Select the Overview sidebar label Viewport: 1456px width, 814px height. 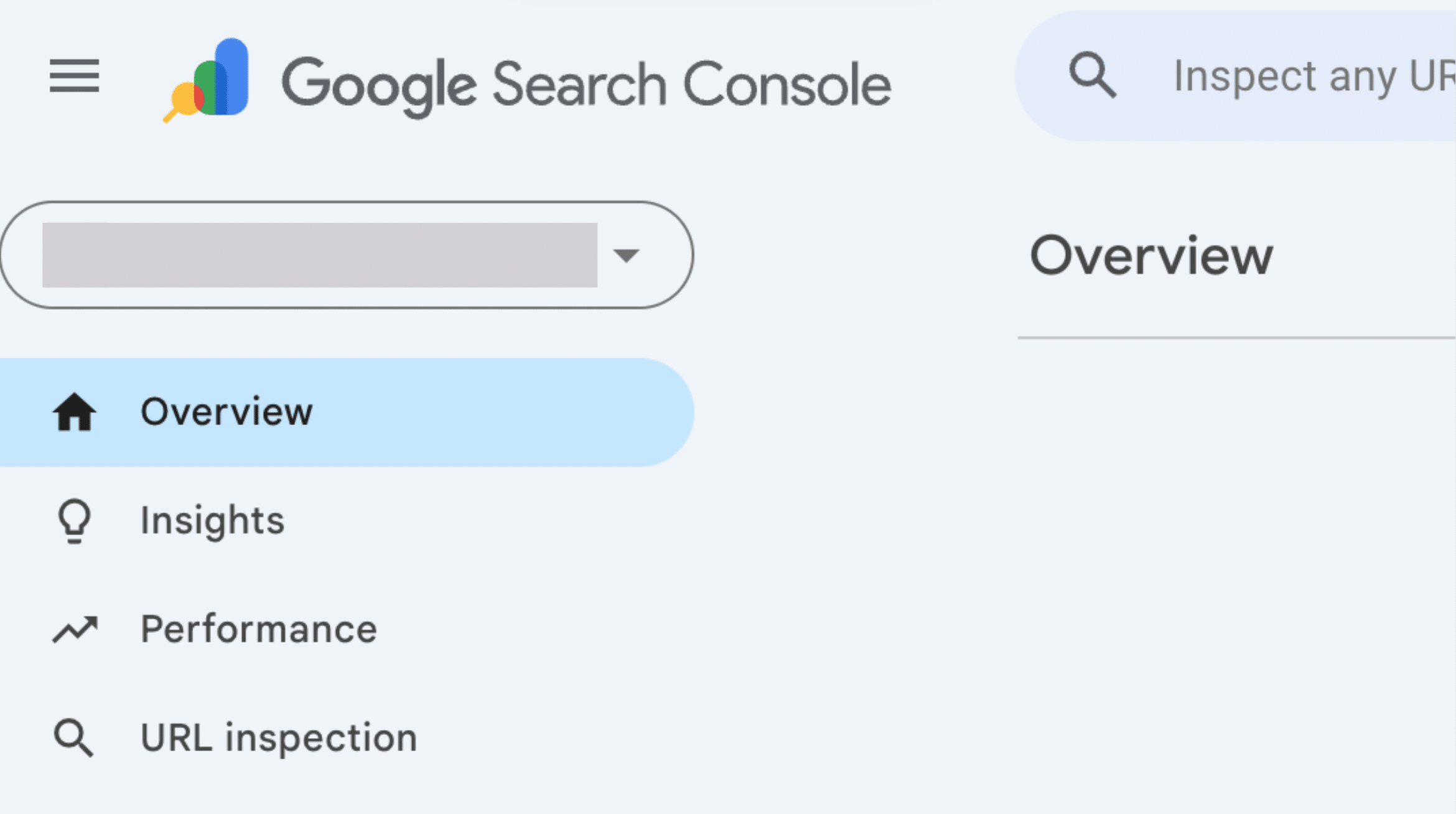pyautogui.click(x=226, y=412)
